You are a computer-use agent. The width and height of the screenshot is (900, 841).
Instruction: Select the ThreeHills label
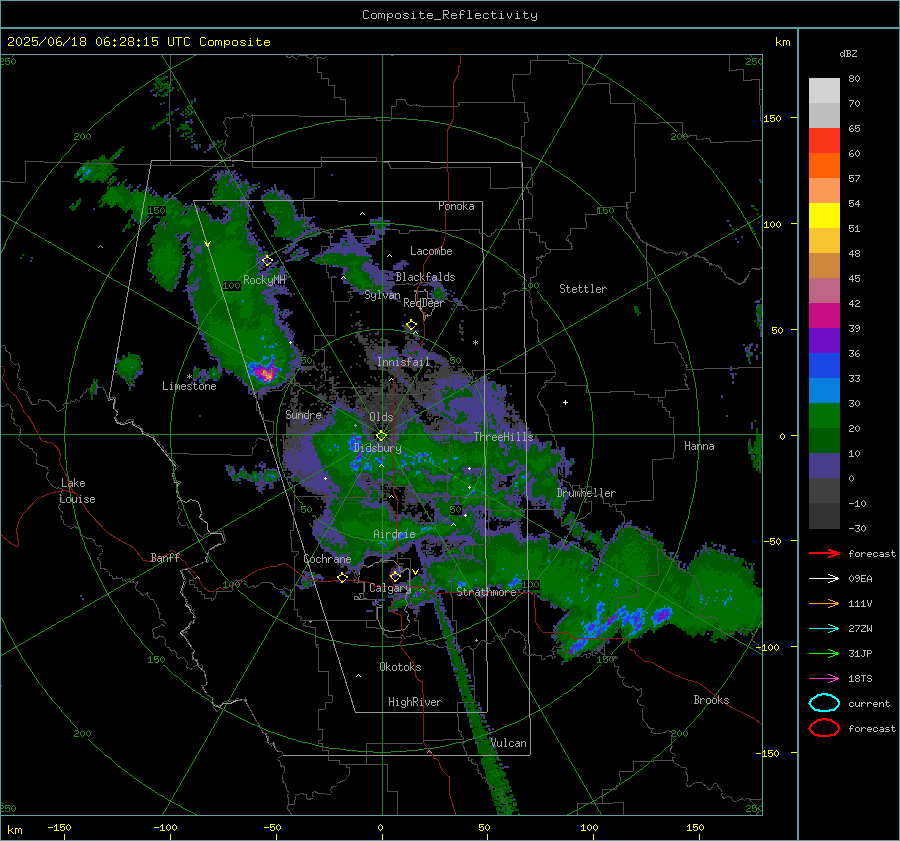(503, 437)
